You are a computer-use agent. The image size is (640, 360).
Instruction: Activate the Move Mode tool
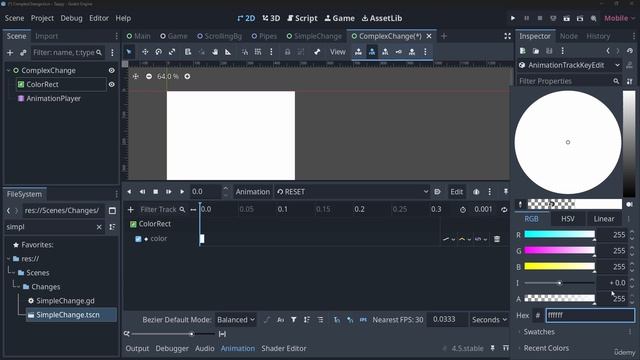pos(145,52)
